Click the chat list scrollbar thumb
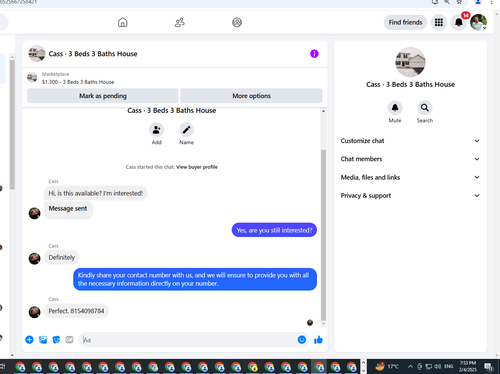 point(12,124)
